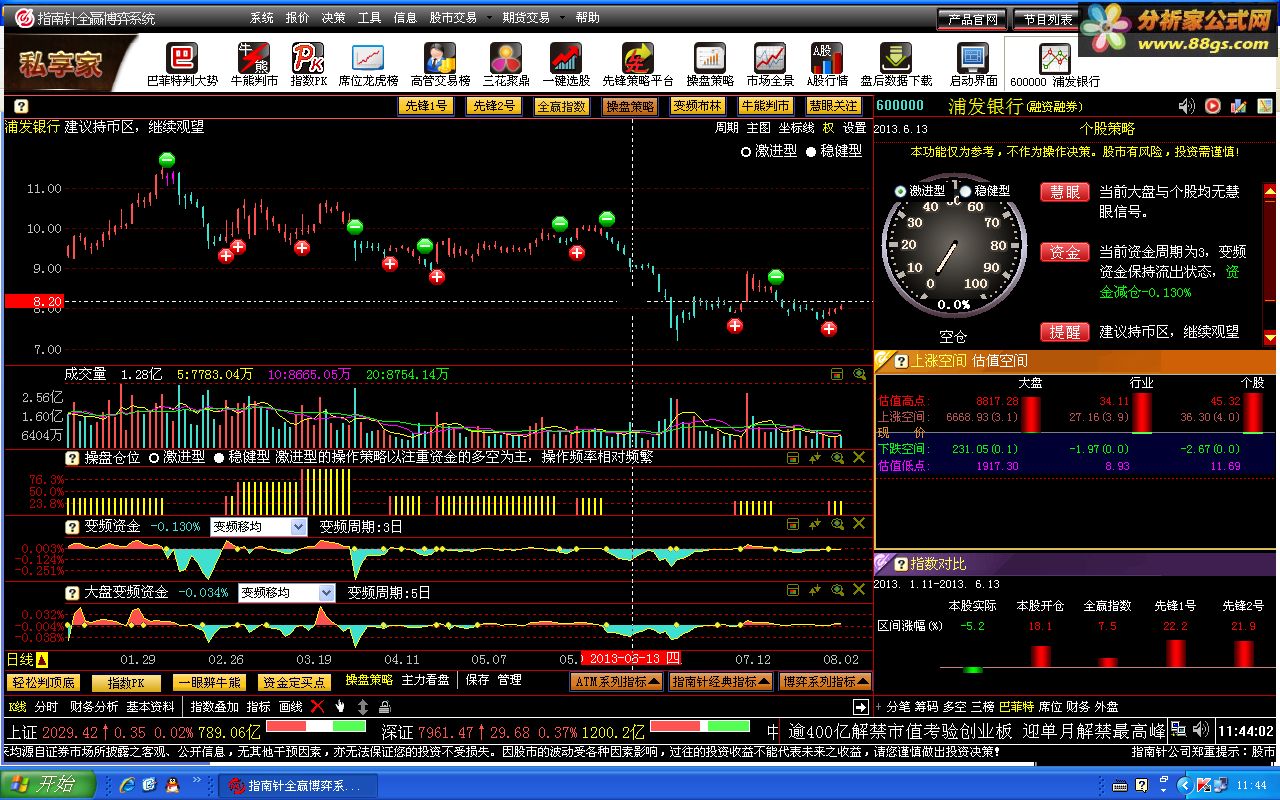This screenshot has width=1280, height=800.
Task: Expand the 博弈系列指标 menu
Action: click(824, 681)
